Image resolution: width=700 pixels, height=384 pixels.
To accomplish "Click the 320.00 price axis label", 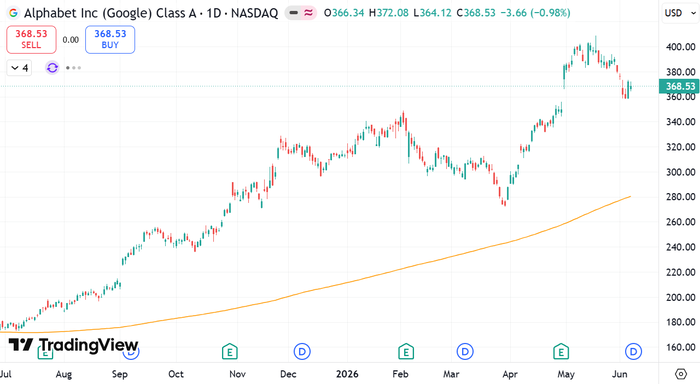I will click(680, 147).
